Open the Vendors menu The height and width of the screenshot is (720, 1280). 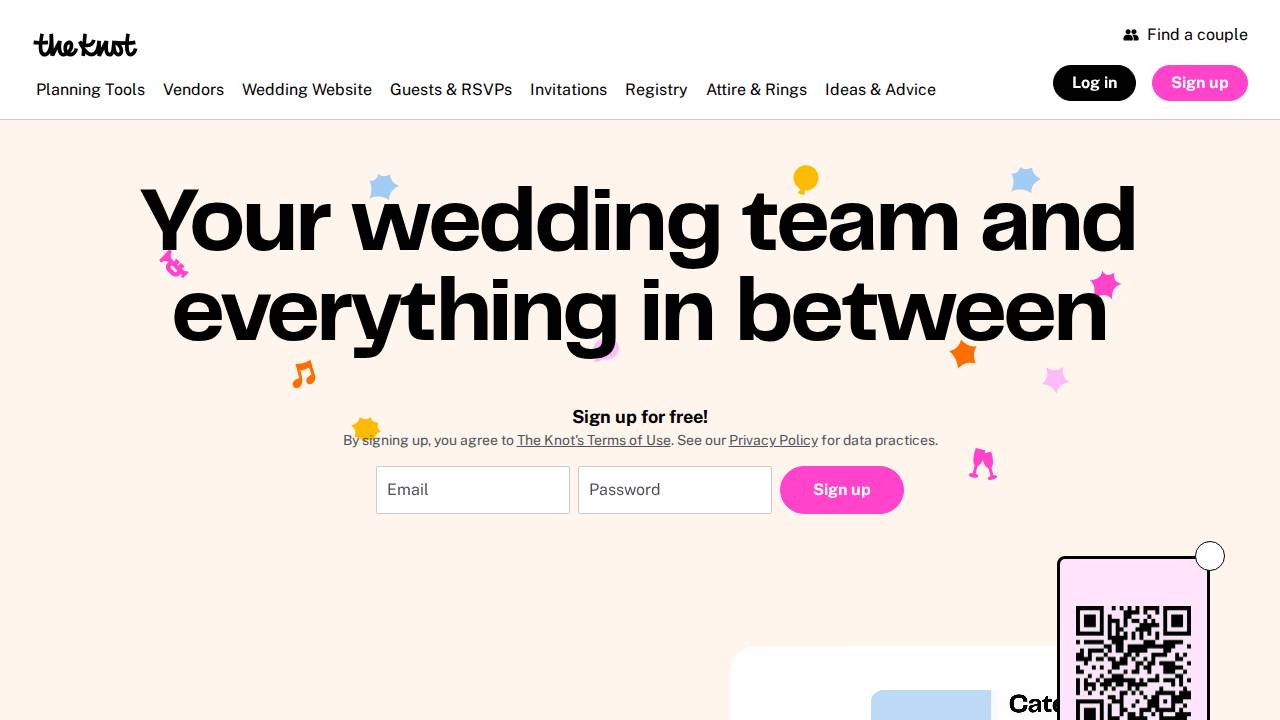pos(193,90)
